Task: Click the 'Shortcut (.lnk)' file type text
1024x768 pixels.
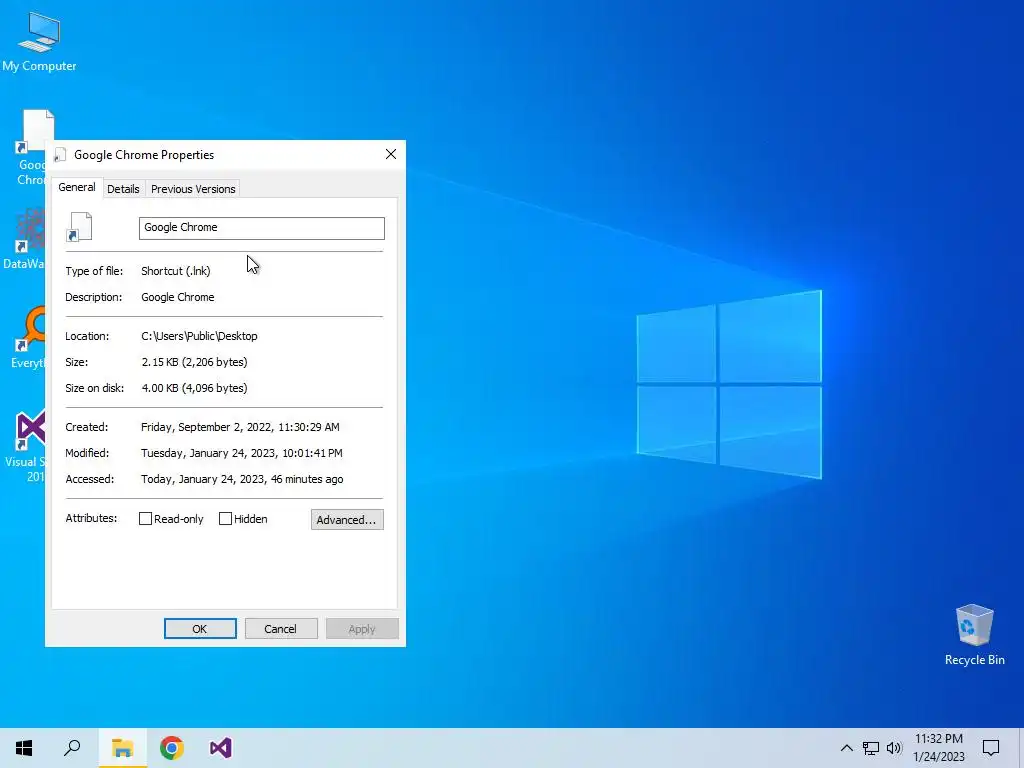Action: pos(176,271)
